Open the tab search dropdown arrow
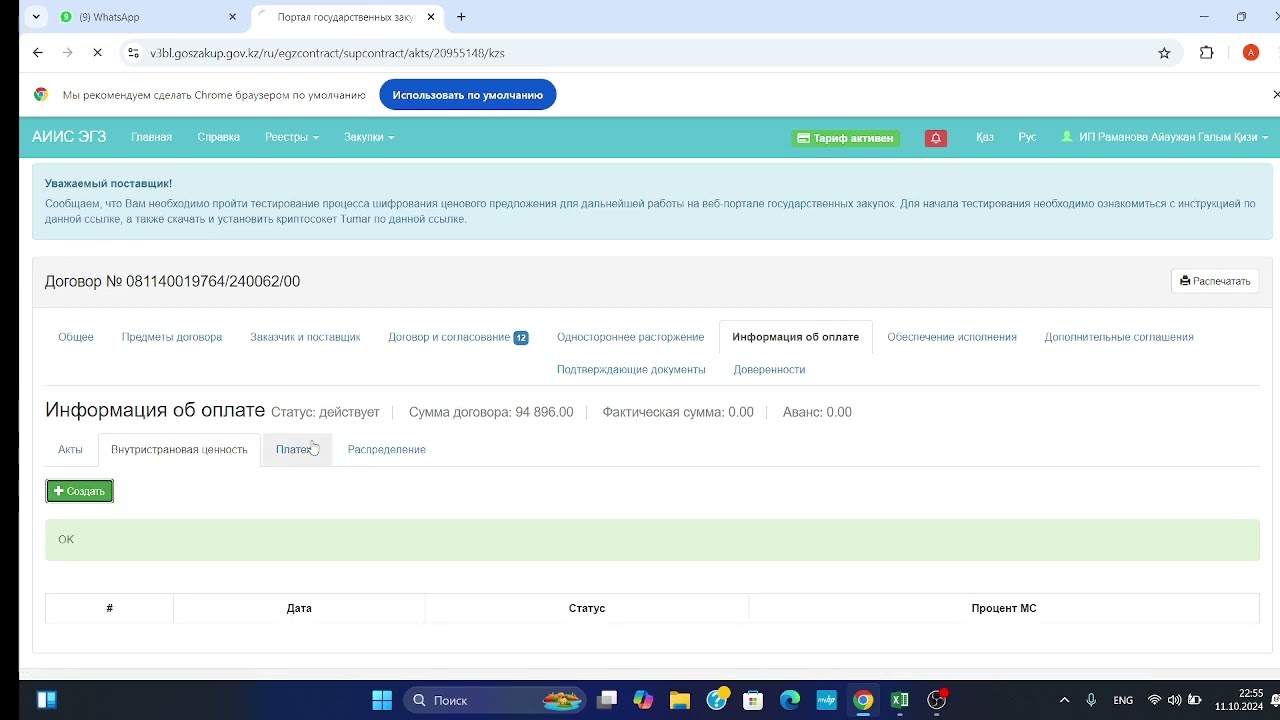The width and height of the screenshot is (1280, 720). click(36, 17)
